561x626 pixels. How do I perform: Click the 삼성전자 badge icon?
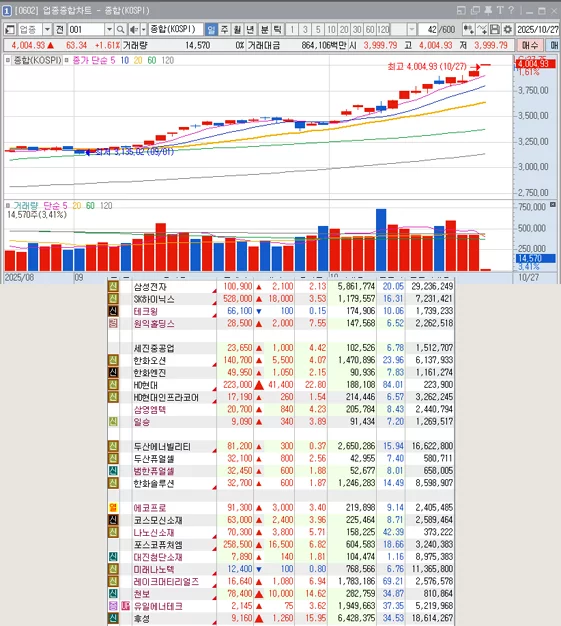click(113, 286)
